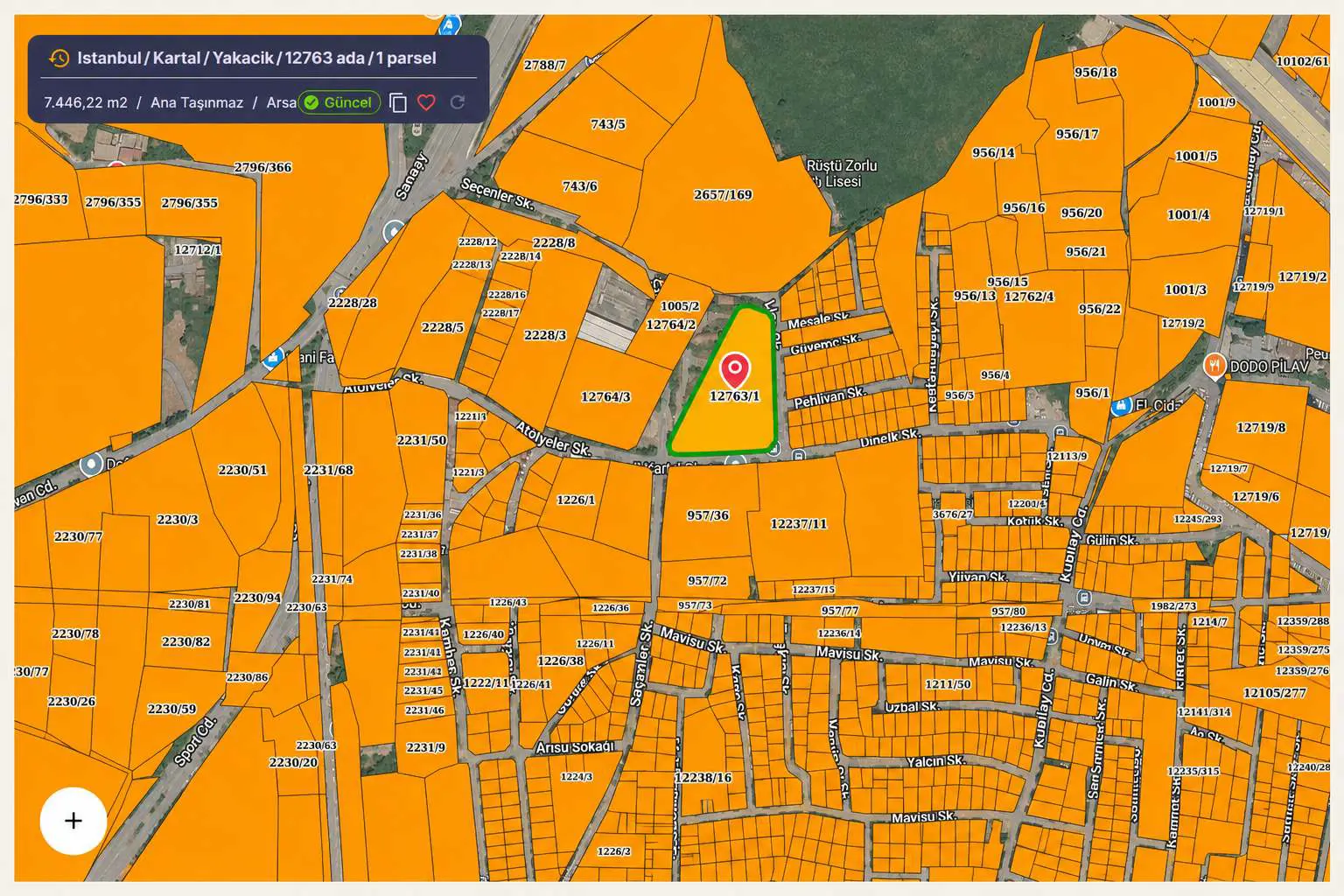
Task: Copy the parcel information
Action: 398,102
